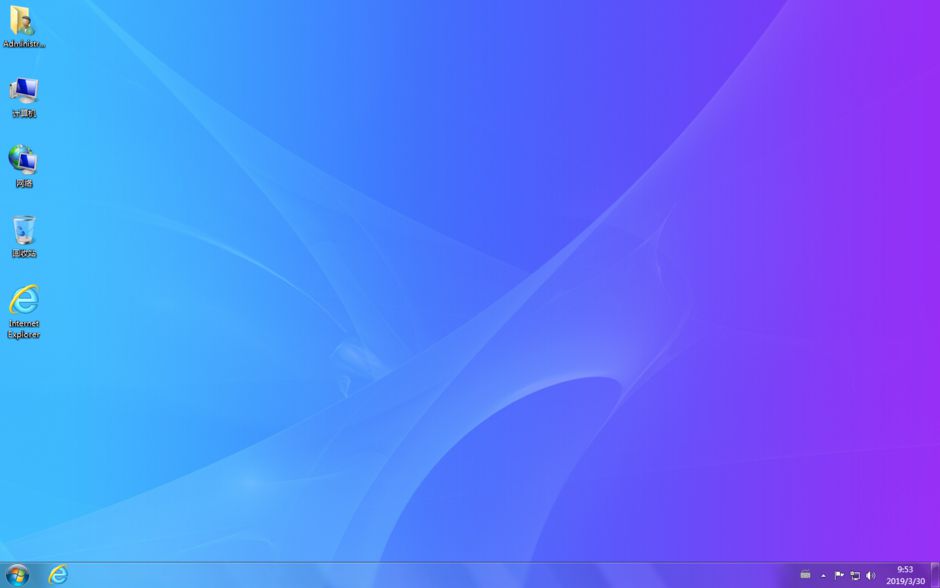
Task: Click an empty area of the taskbar
Action: point(400,574)
